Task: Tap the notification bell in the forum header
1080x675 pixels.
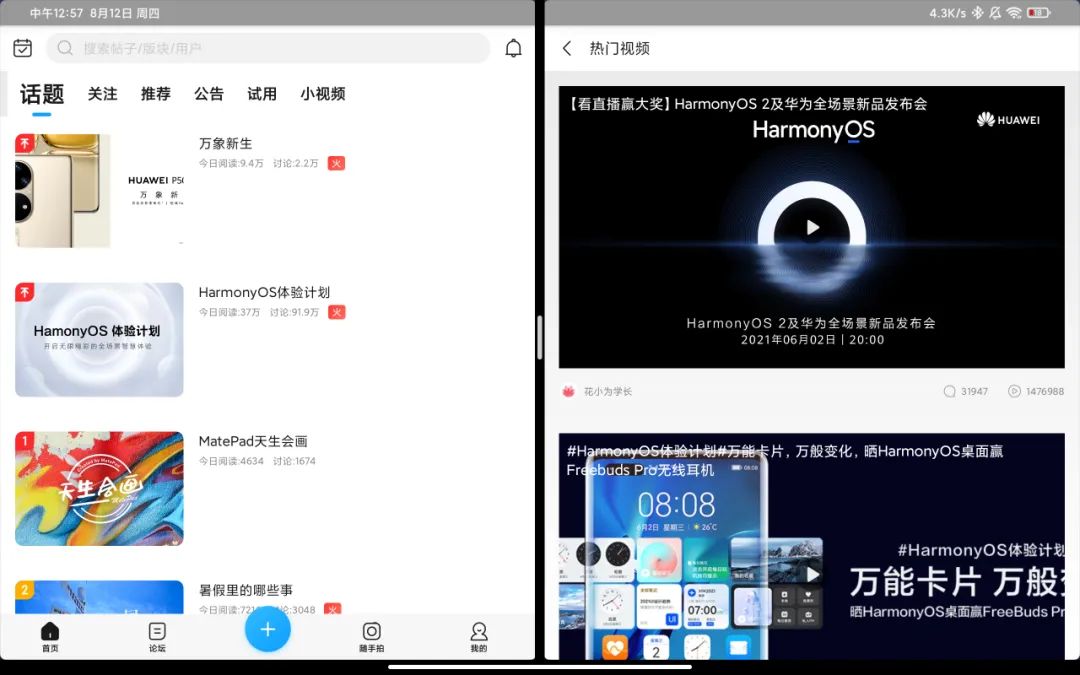Action: click(513, 48)
